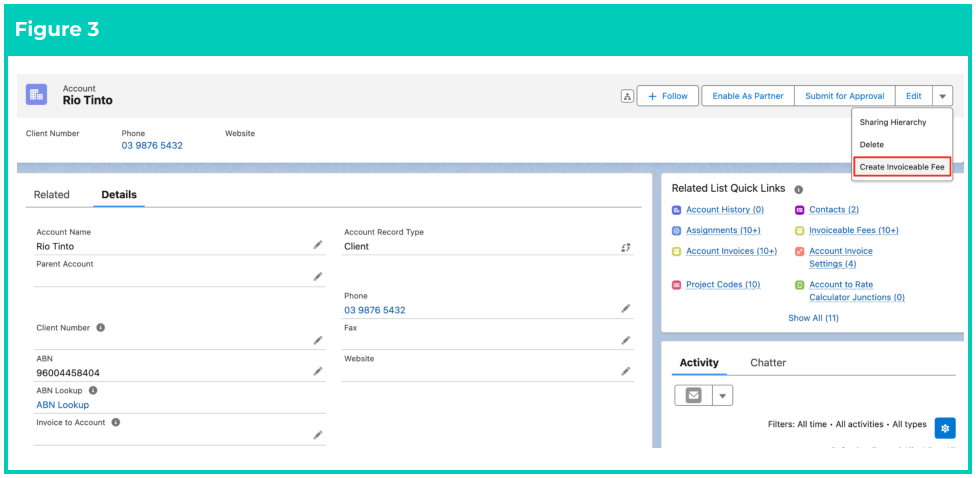Image resolution: width=976 pixels, height=478 pixels.
Task: Select Sharing Hierarchy from the actions menu
Action: [893, 122]
